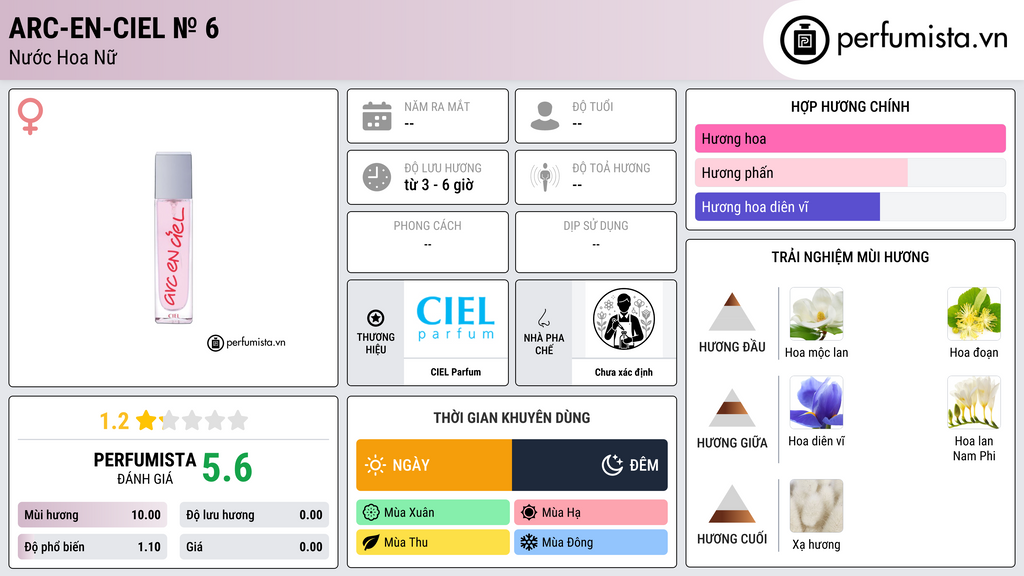
Task: Click the sillage person icon beside Độ toả hương
Action: pyautogui.click(x=545, y=177)
